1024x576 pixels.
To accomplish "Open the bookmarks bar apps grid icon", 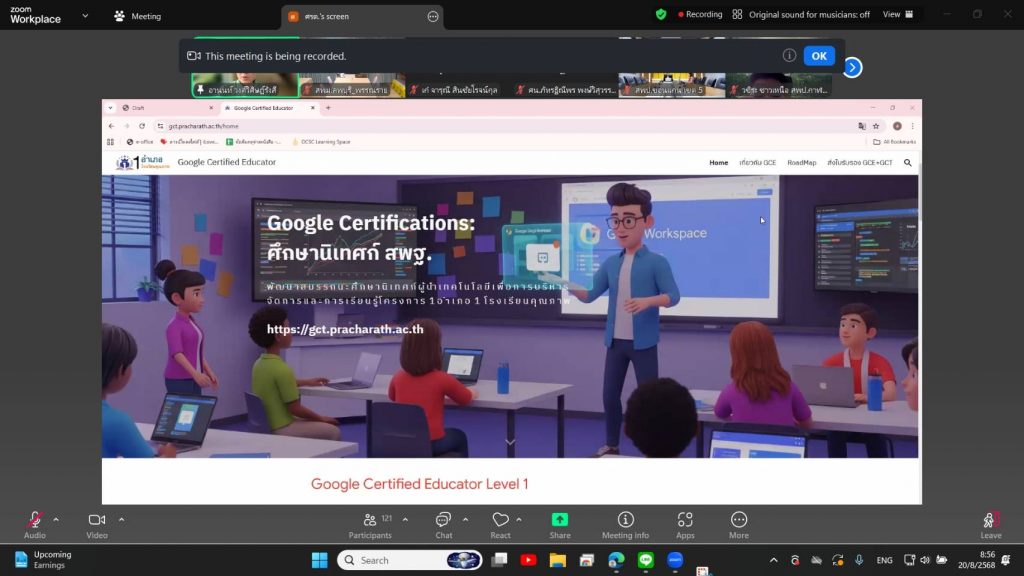I will [x=110, y=142].
